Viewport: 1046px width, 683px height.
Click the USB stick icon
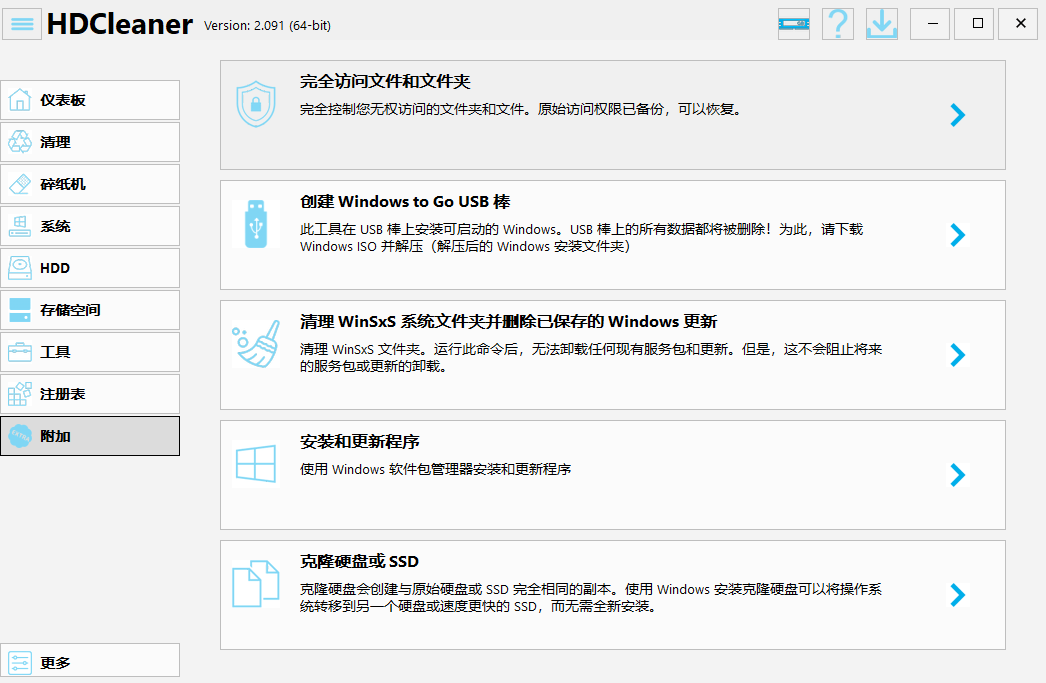(x=256, y=224)
